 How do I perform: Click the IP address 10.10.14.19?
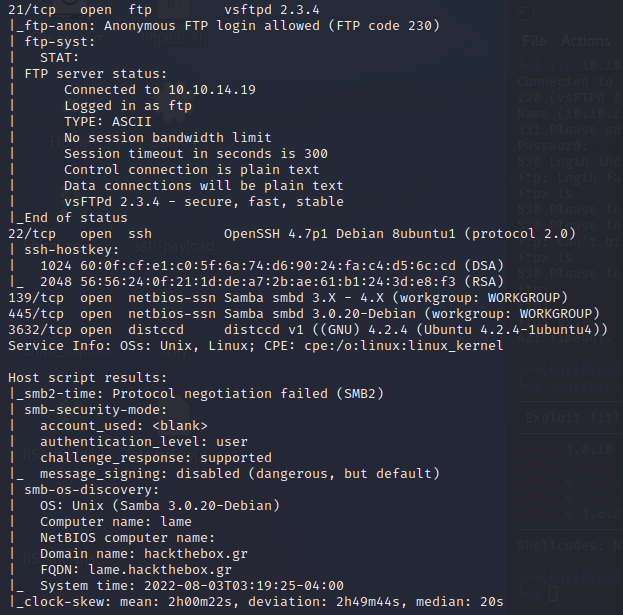[212, 90]
